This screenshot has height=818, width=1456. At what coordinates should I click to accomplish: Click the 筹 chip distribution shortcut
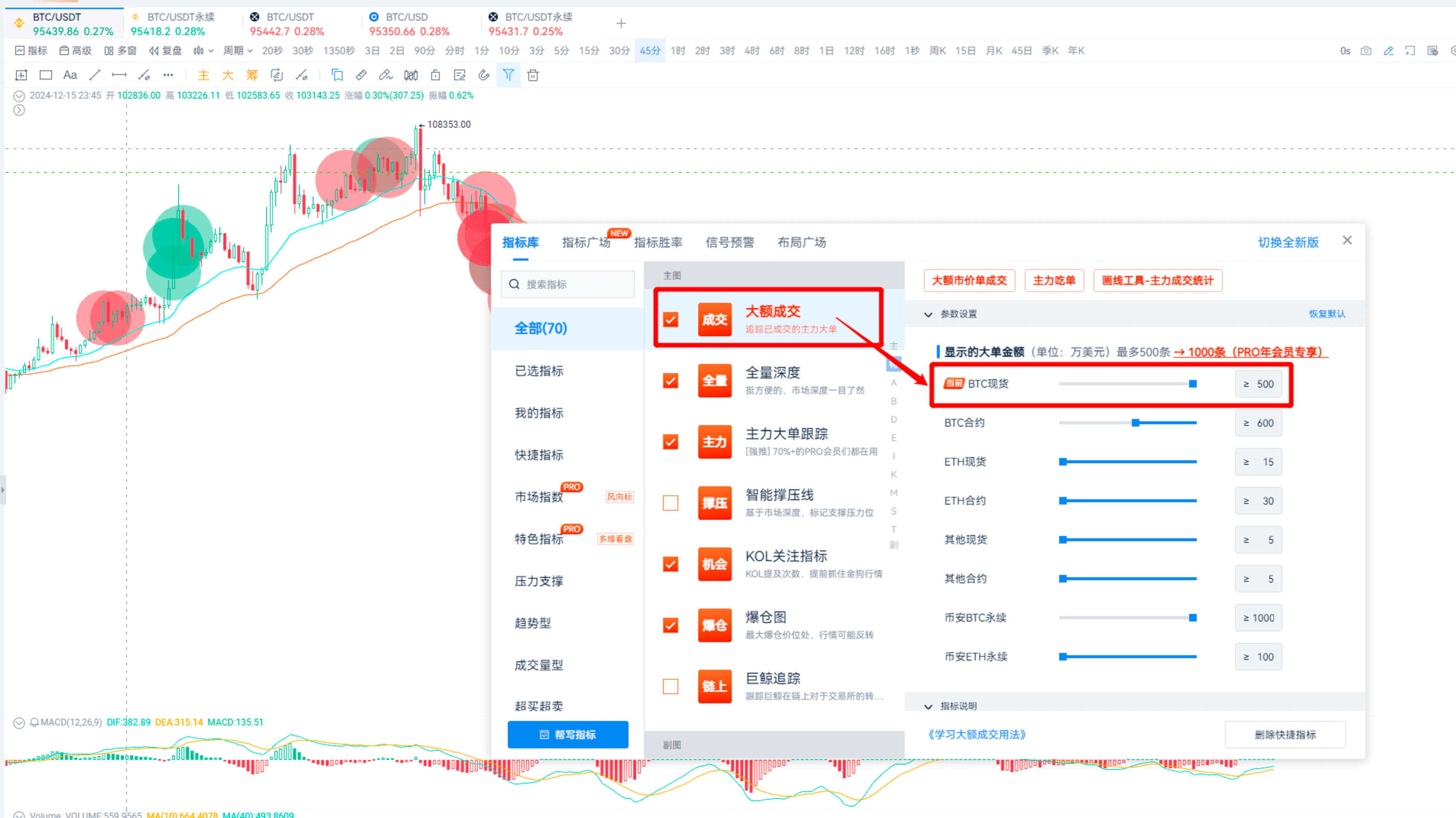point(252,75)
